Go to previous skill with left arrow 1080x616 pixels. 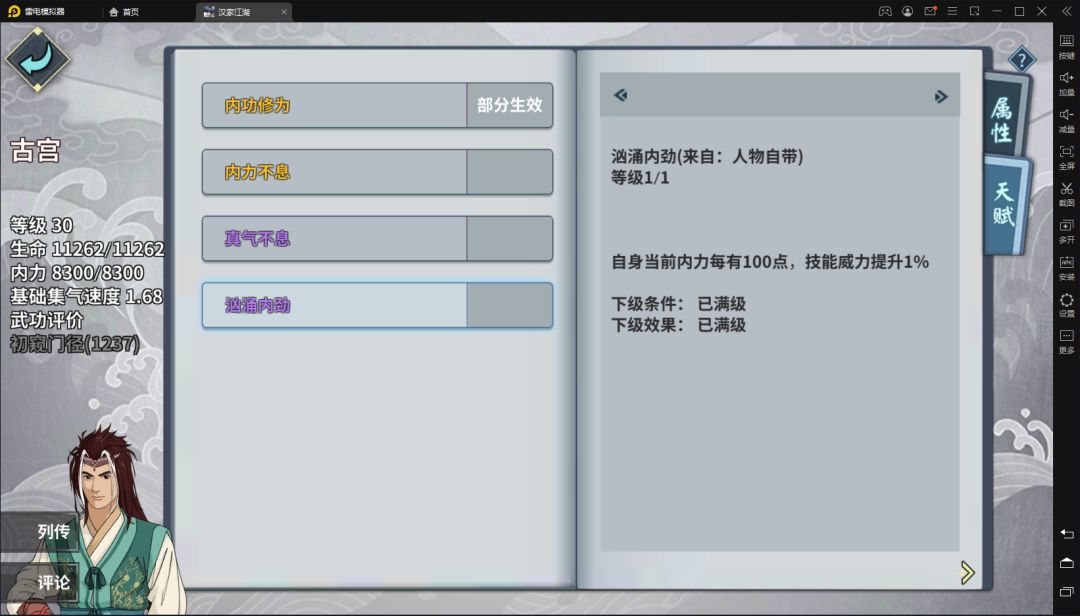(x=621, y=95)
